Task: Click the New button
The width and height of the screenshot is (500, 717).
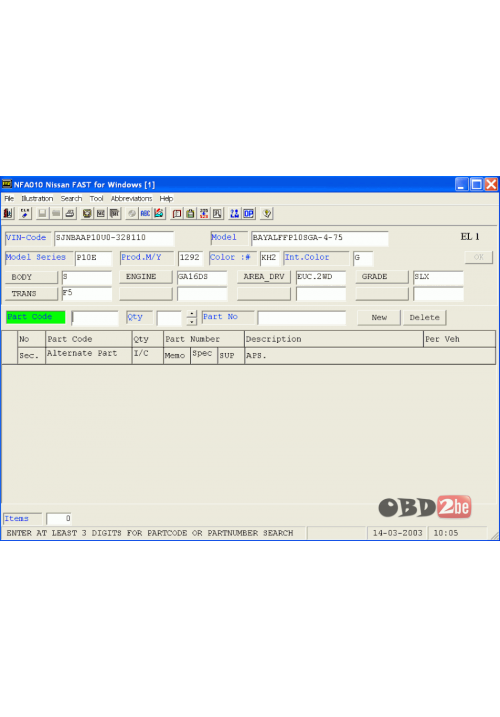Action: (379, 317)
